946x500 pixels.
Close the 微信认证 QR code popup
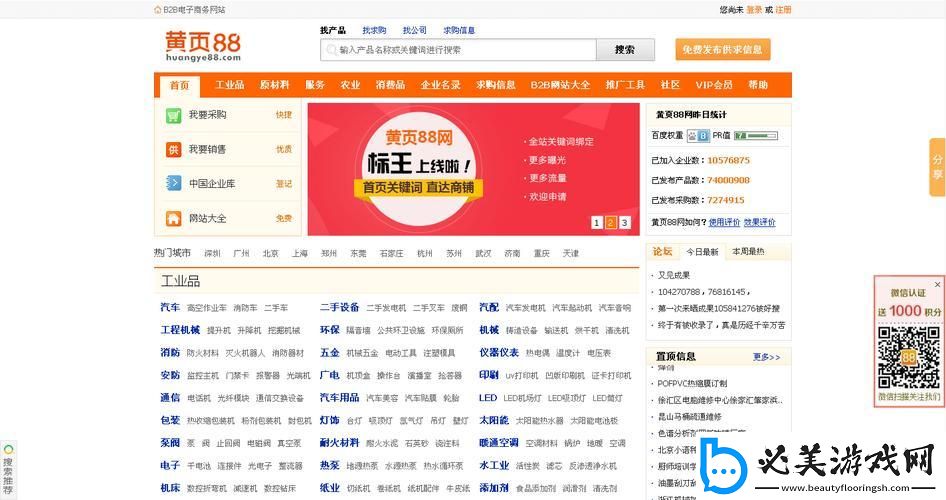click(937, 284)
